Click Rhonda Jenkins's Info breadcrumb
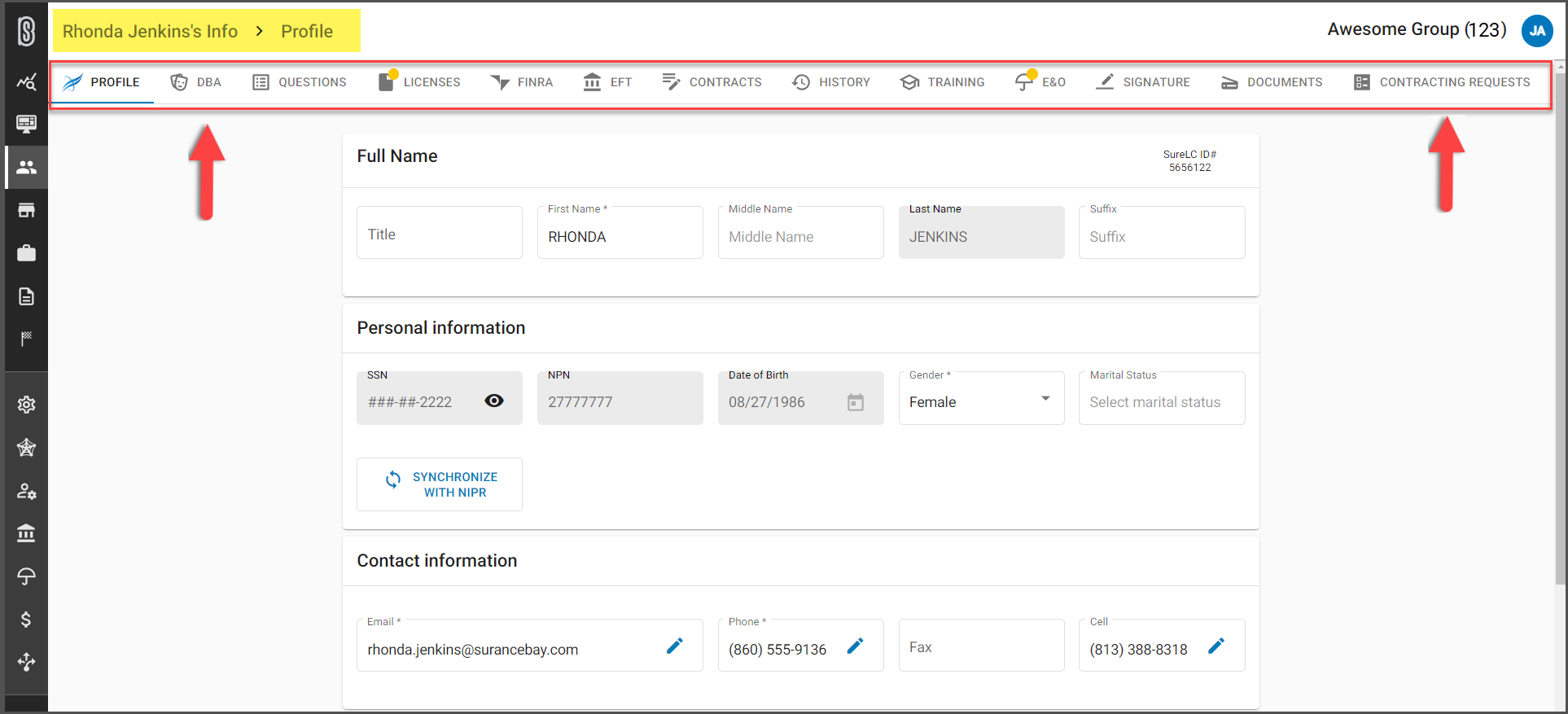This screenshot has height=714, width=1568. tap(150, 32)
